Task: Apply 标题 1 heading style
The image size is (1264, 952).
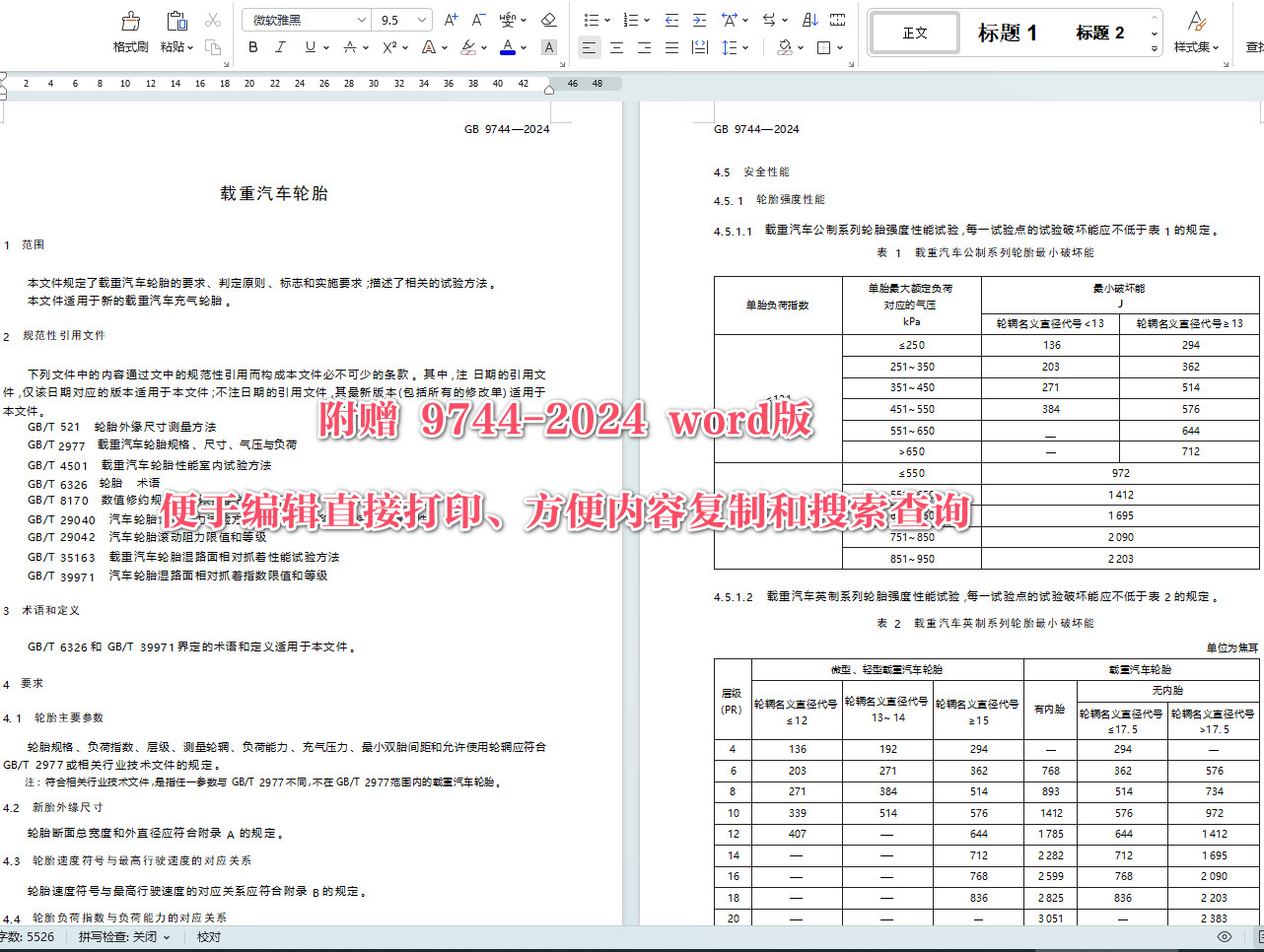Action: coord(1007,33)
